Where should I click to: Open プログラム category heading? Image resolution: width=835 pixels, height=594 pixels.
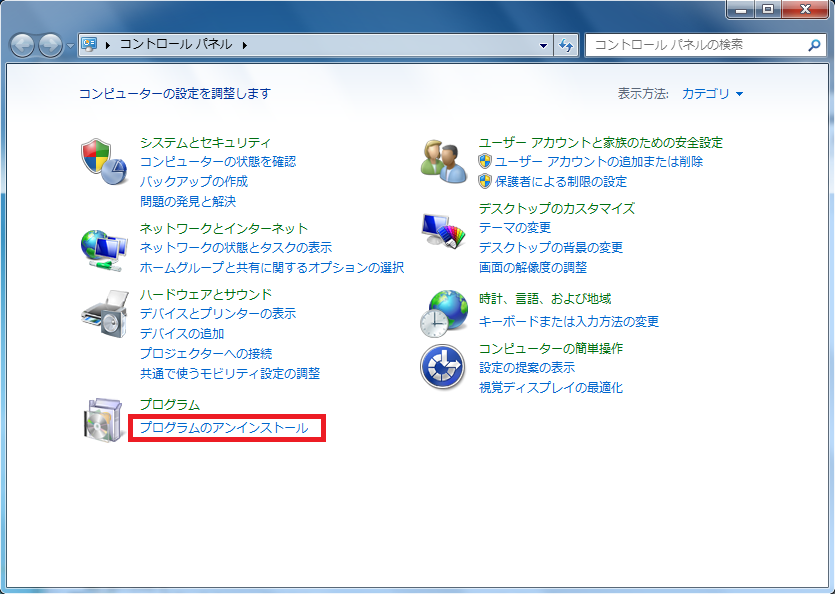(x=170, y=404)
